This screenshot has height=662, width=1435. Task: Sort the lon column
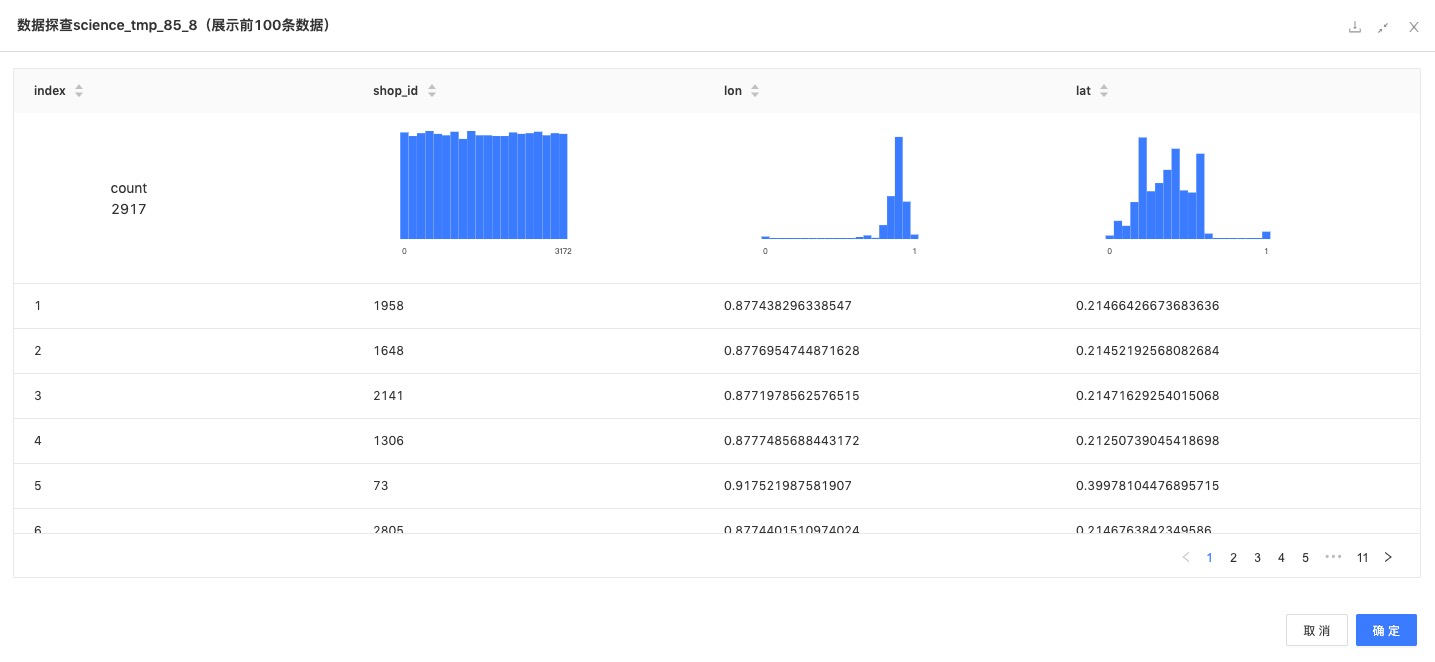pyautogui.click(x=755, y=91)
